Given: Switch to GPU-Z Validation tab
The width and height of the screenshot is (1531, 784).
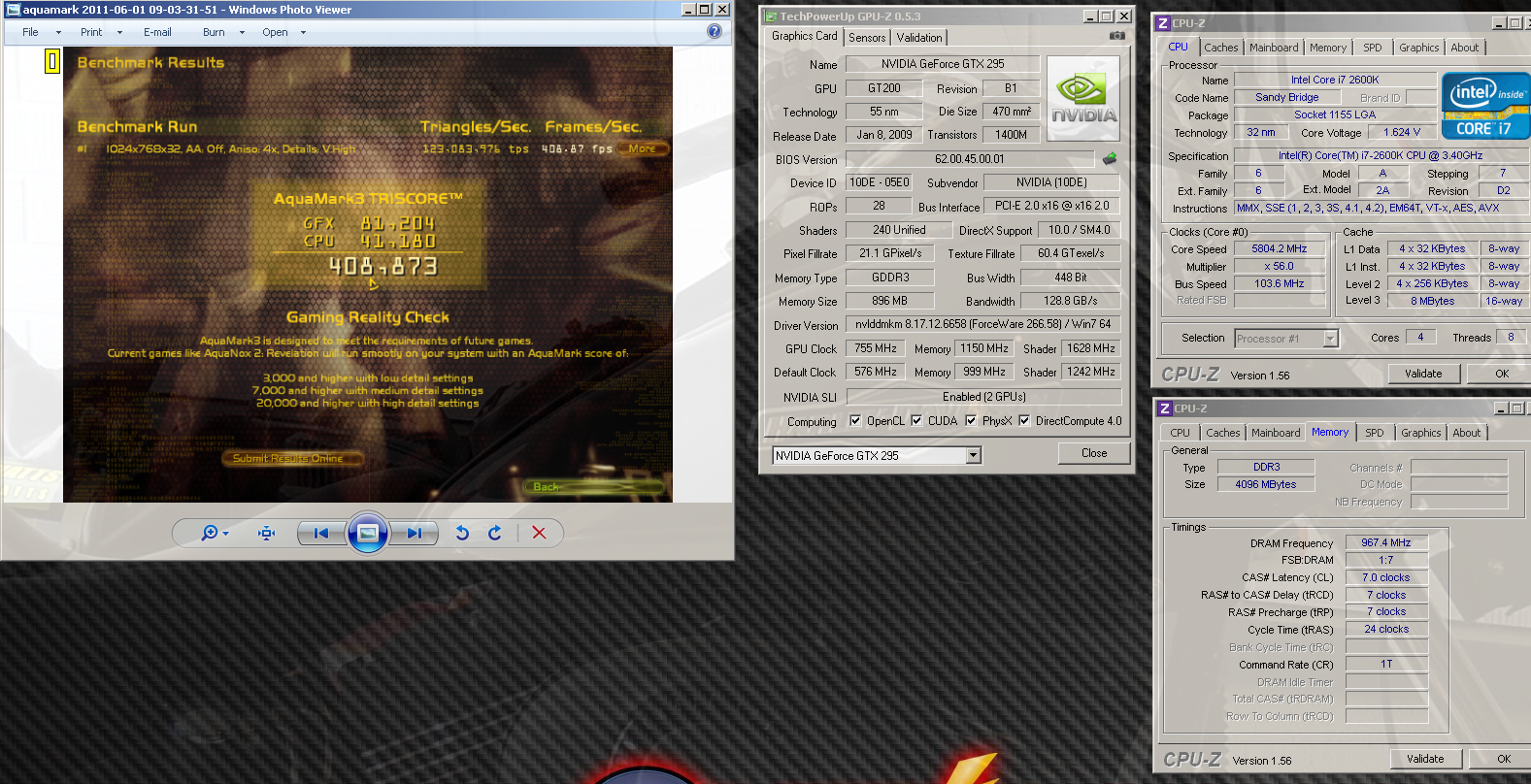Looking at the screenshot, I should 919,38.
